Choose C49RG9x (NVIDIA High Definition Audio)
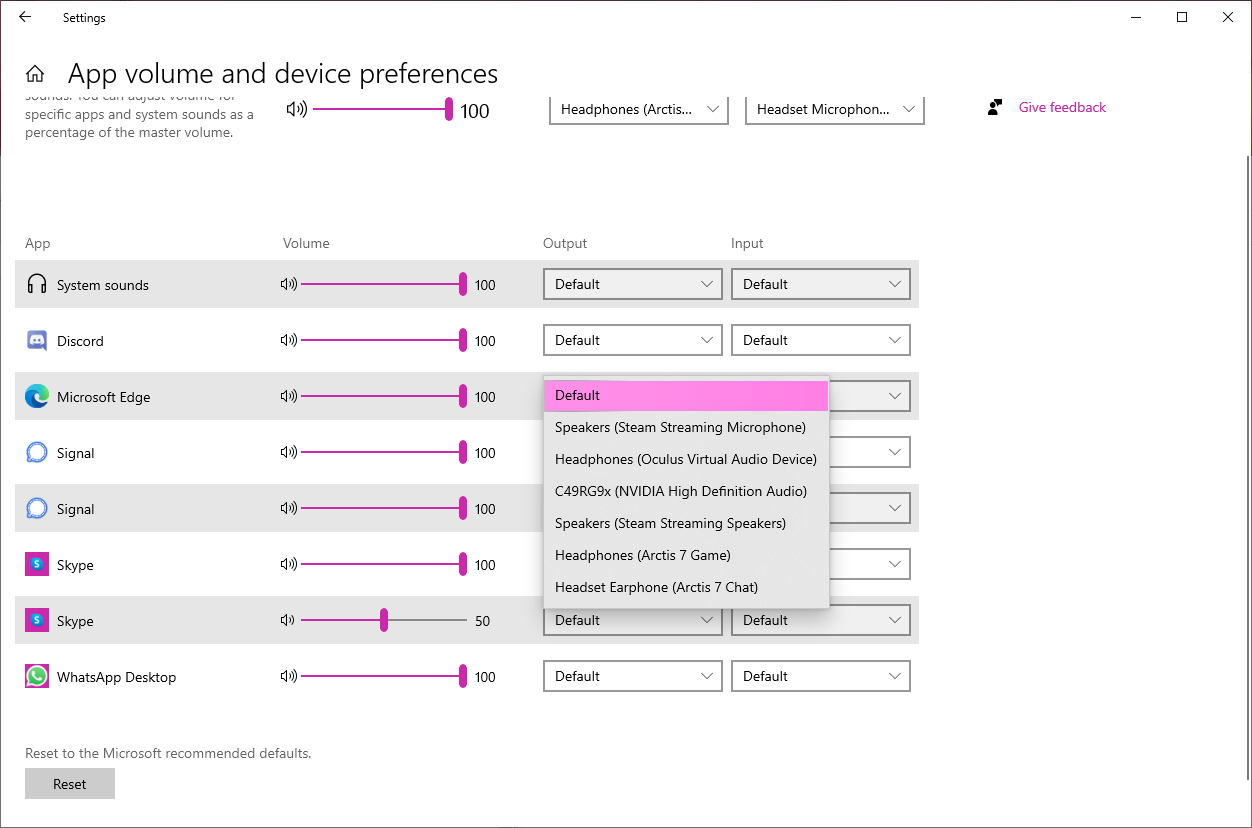 (x=681, y=491)
